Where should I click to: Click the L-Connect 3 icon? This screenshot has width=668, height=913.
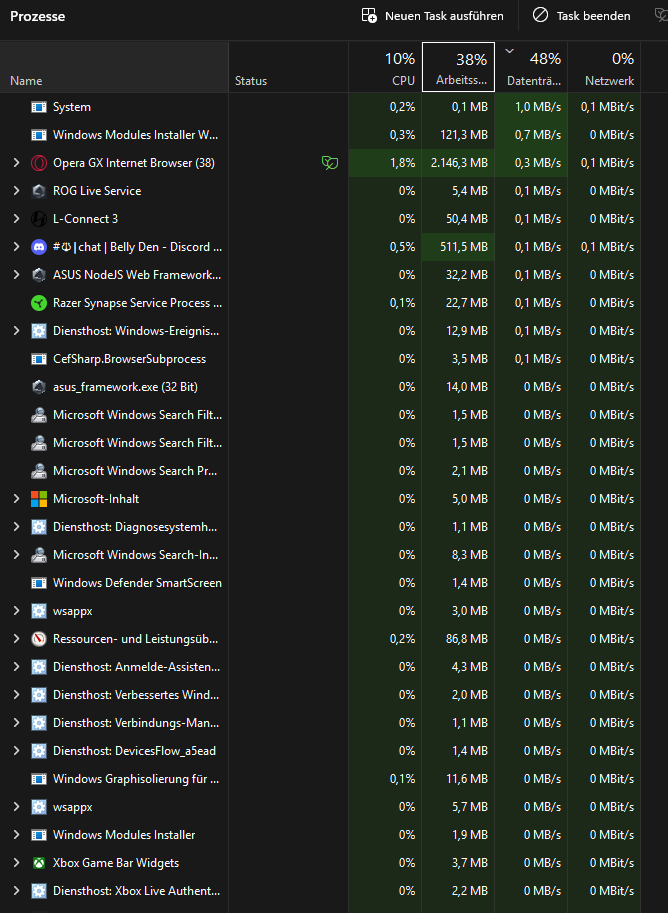[x=38, y=219]
